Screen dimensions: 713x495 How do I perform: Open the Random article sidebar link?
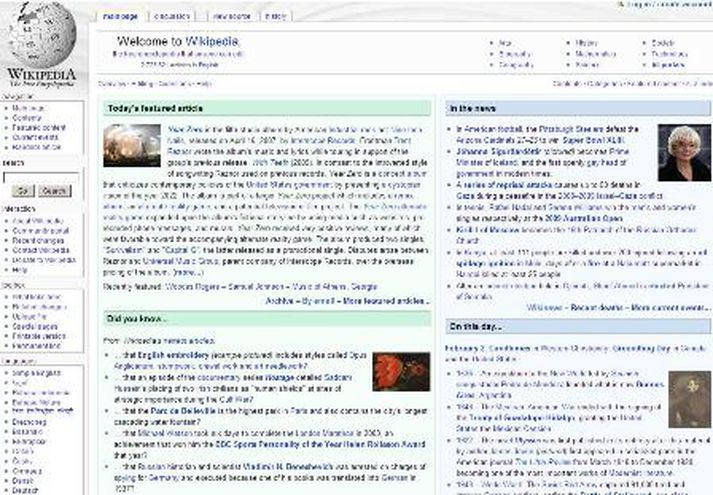36,147
